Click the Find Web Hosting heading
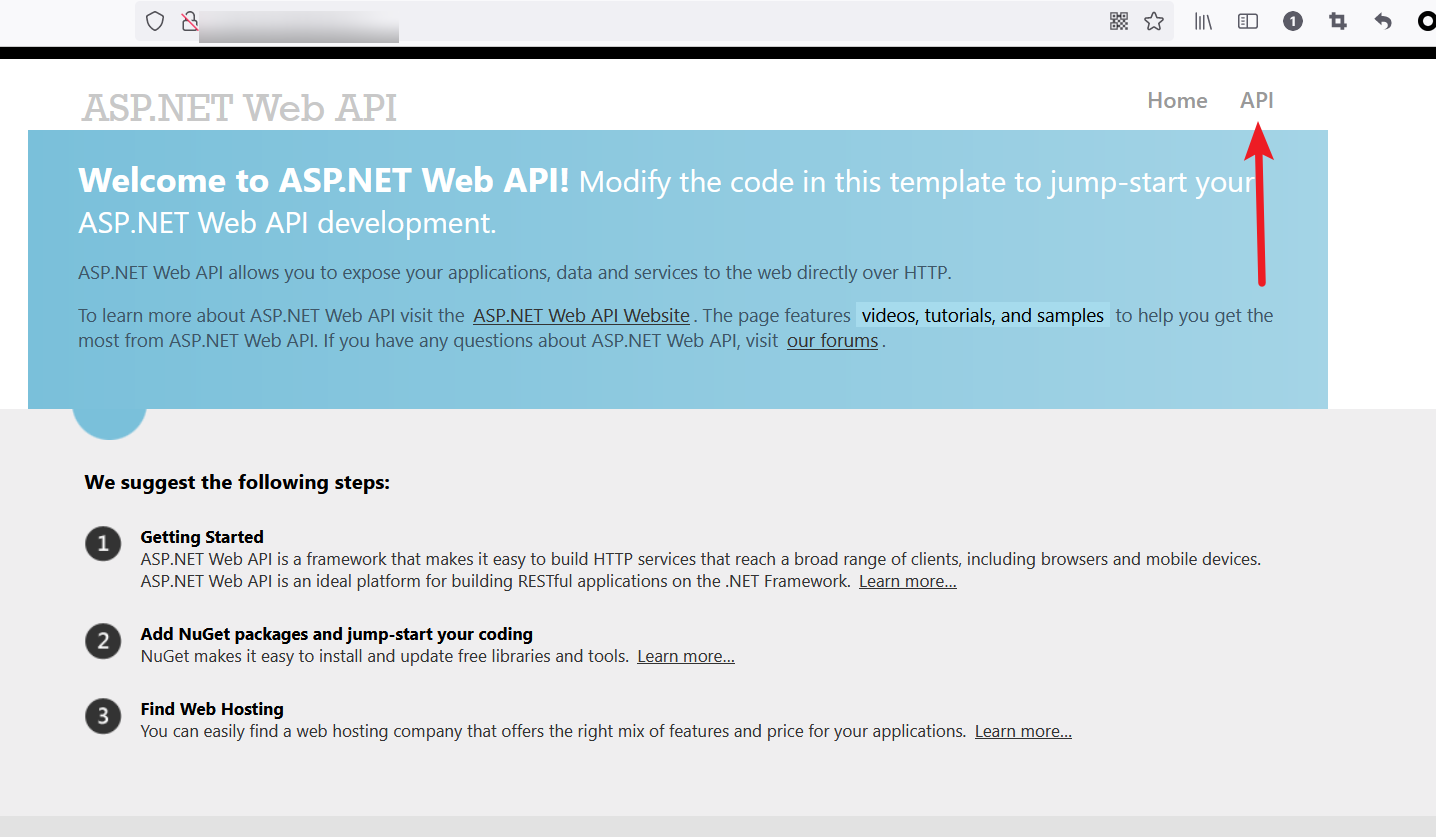 212,709
